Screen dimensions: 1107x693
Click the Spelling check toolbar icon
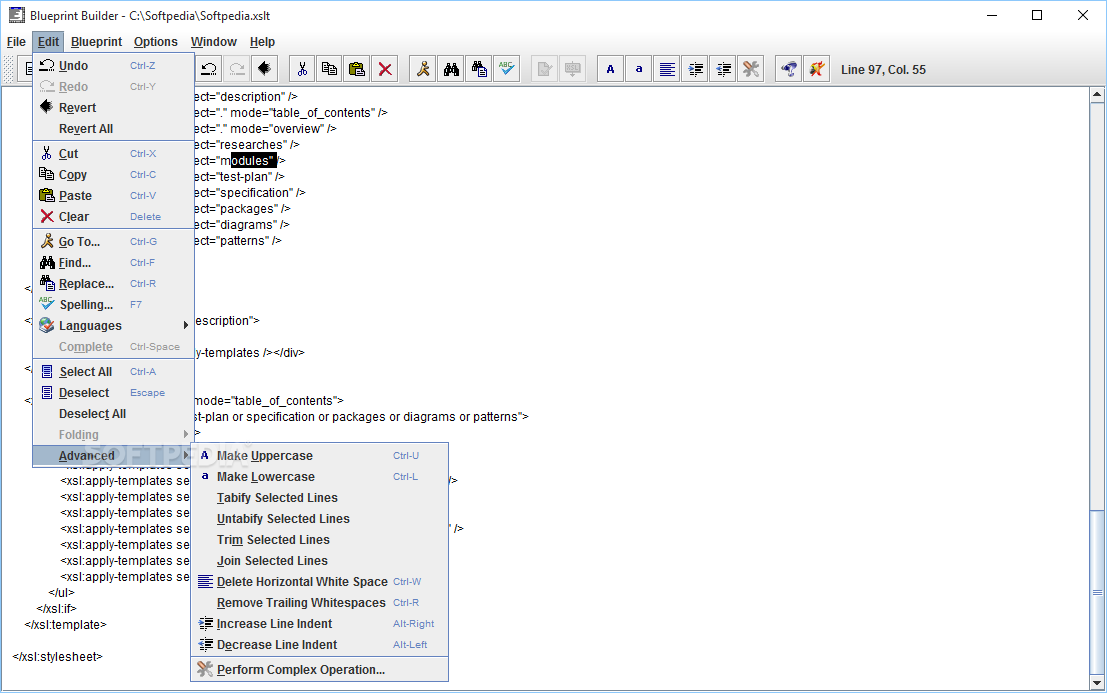(x=507, y=69)
